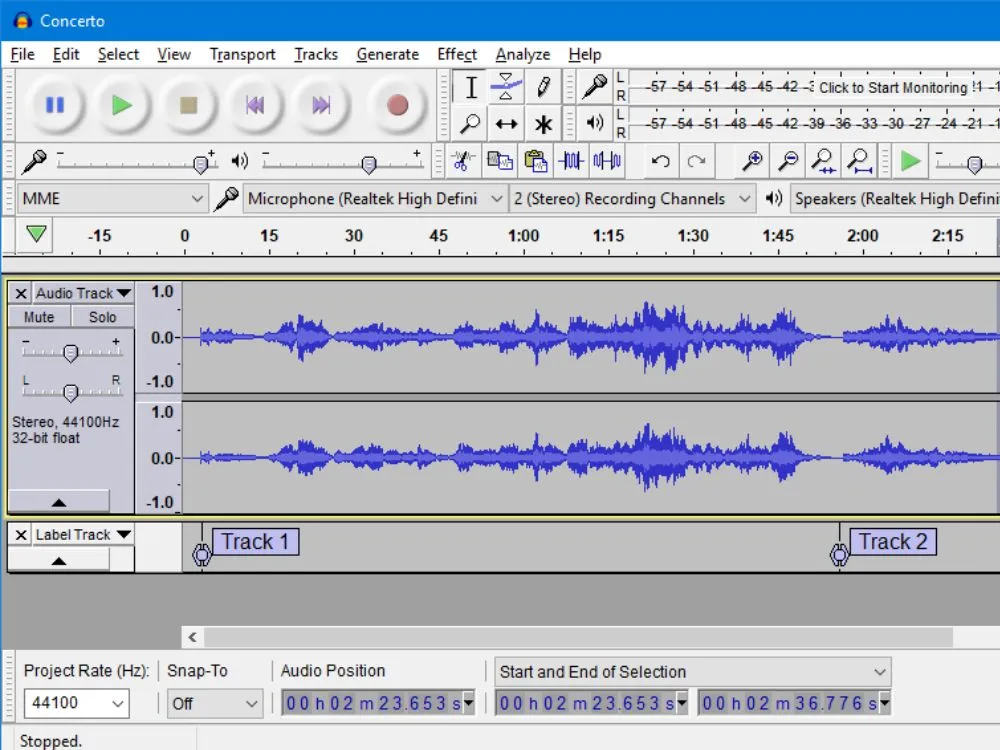This screenshot has height=750, width=1000.
Task: Adjust the track gain slider
Action: [x=70, y=352]
